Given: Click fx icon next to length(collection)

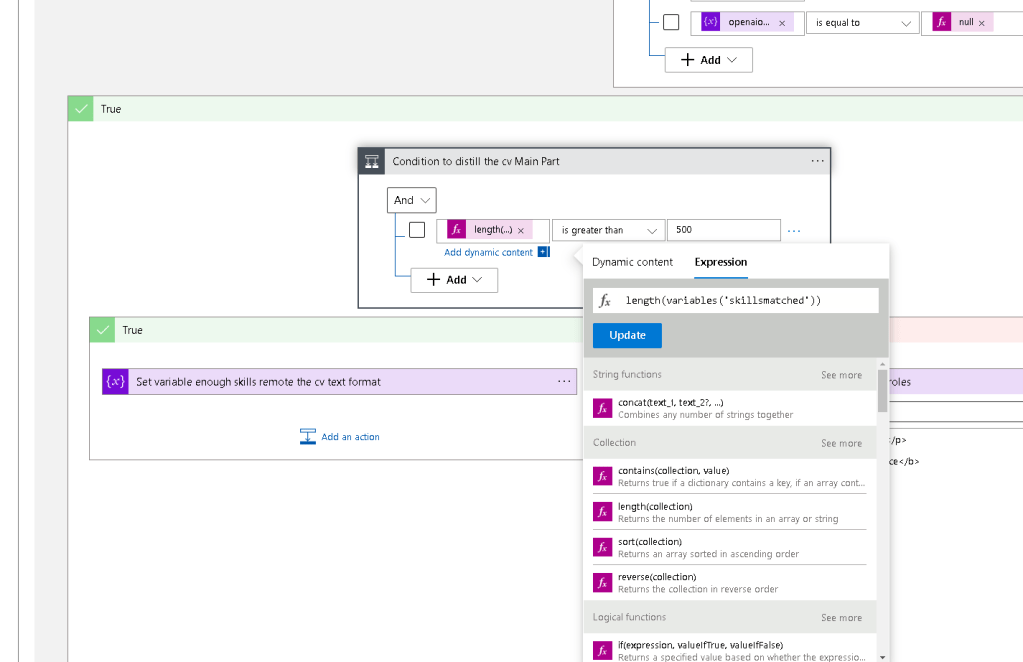Looking at the screenshot, I should click(x=602, y=512).
